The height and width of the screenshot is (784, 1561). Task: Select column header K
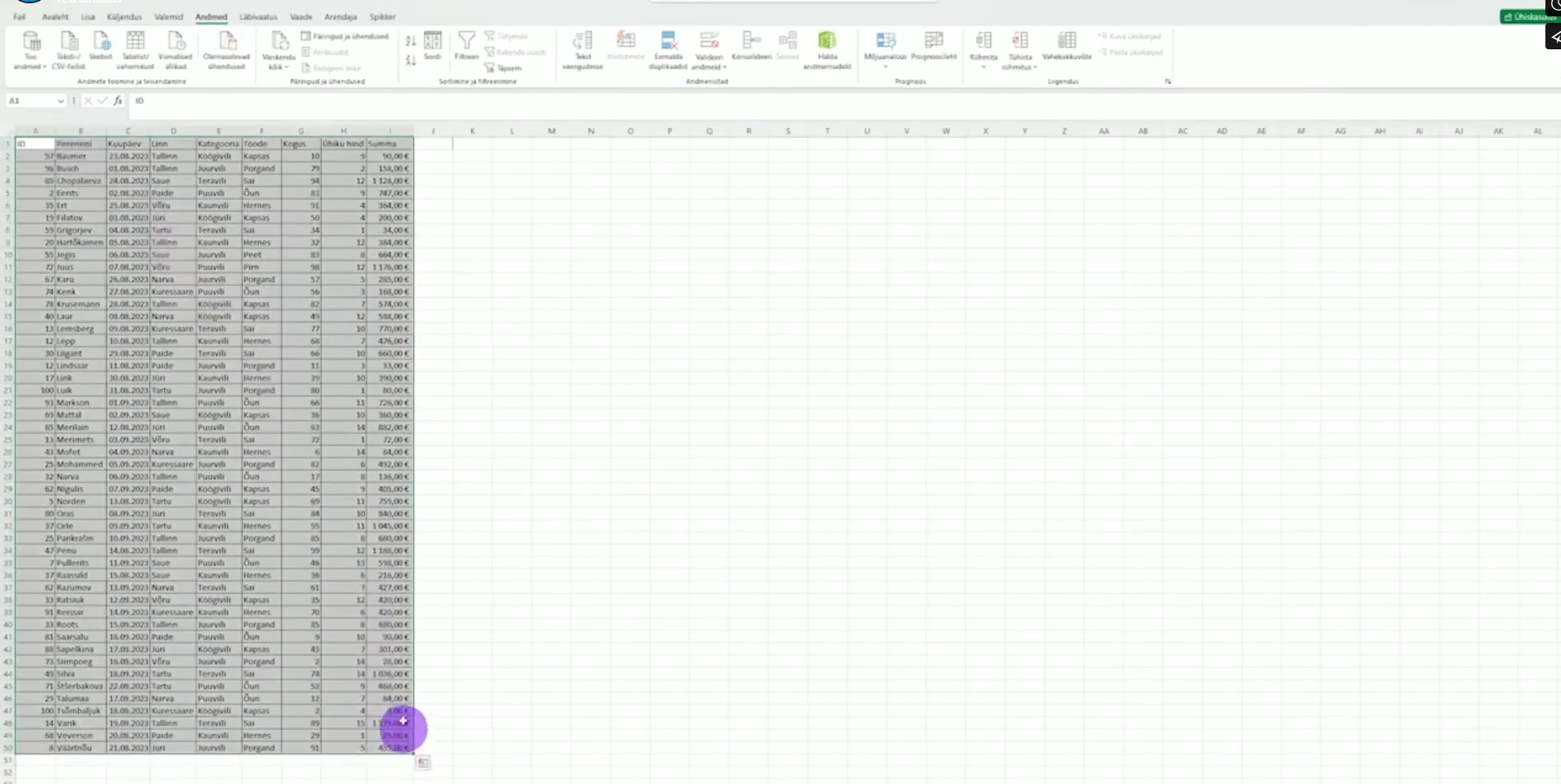[x=472, y=131]
